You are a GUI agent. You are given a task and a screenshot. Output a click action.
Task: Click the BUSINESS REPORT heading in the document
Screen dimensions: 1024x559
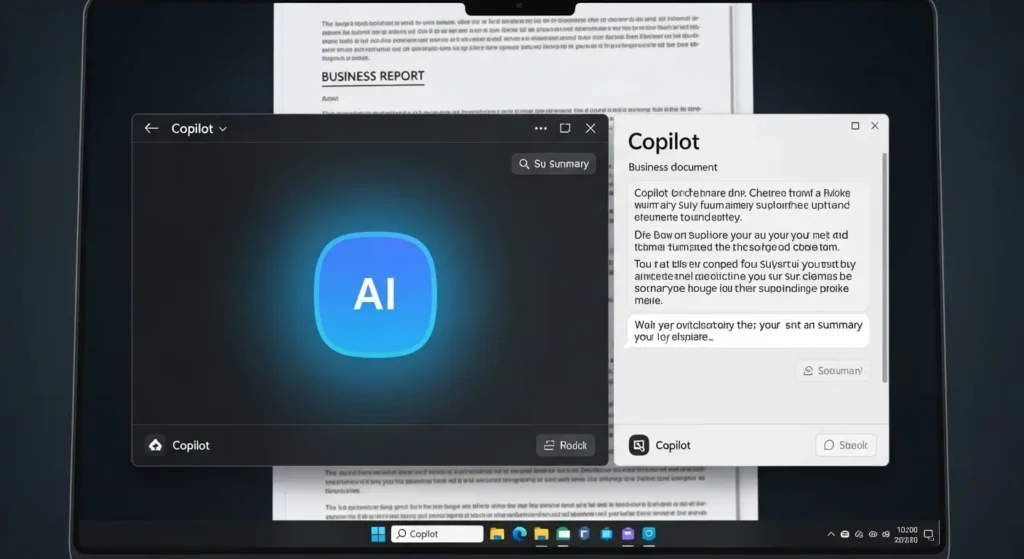click(373, 76)
